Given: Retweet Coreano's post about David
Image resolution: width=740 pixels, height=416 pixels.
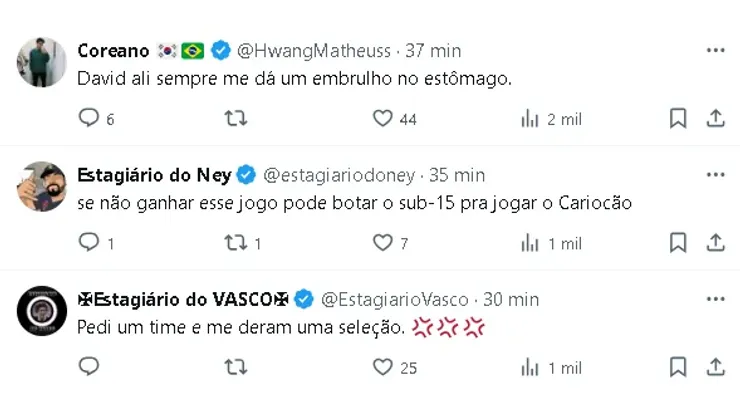Looking at the screenshot, I should [x=235, y=118].
